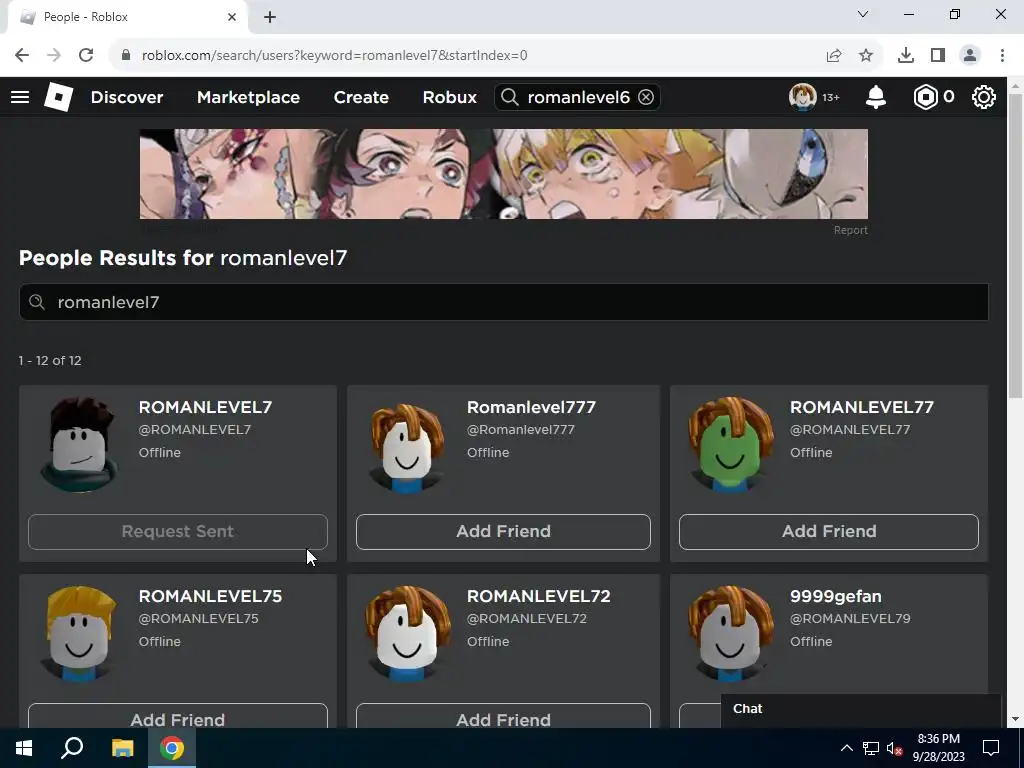Open ROMANLEVEL7 avatar thumbnail
Screen dimensions: 1024x768
pos(79,445)
